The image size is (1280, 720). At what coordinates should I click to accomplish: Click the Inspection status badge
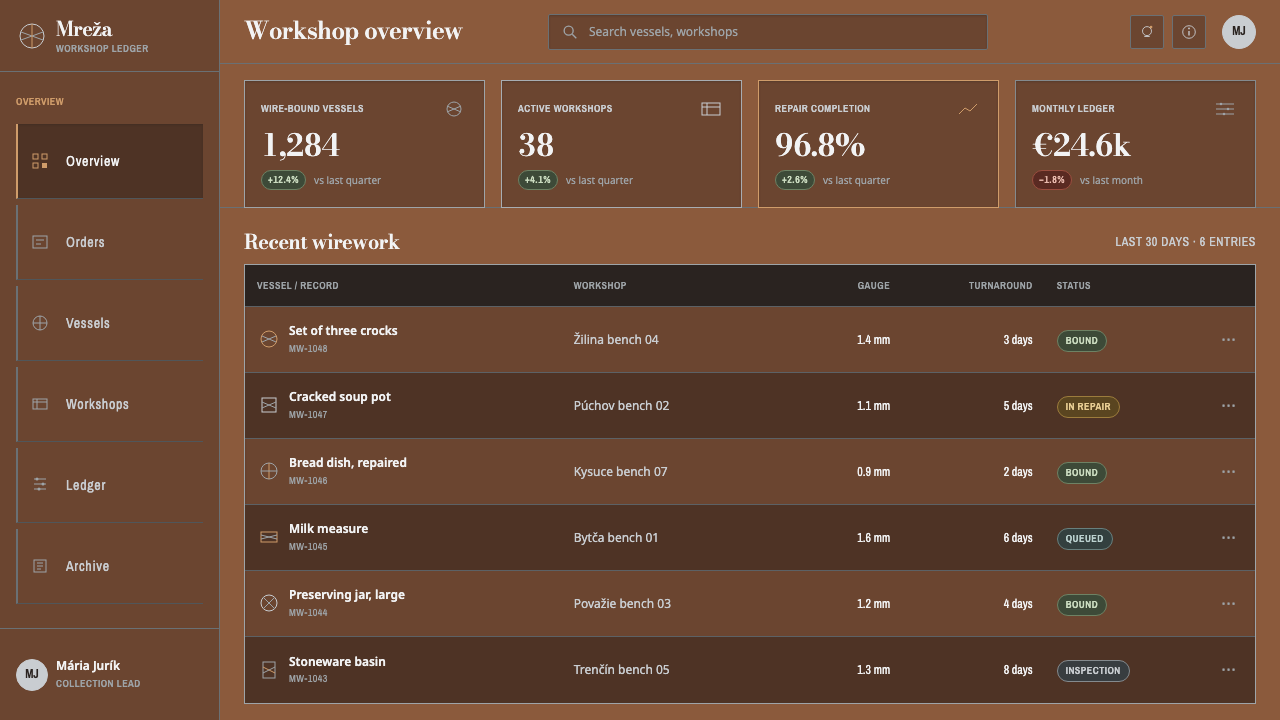pyautogui.click(x=1093, y=671)
